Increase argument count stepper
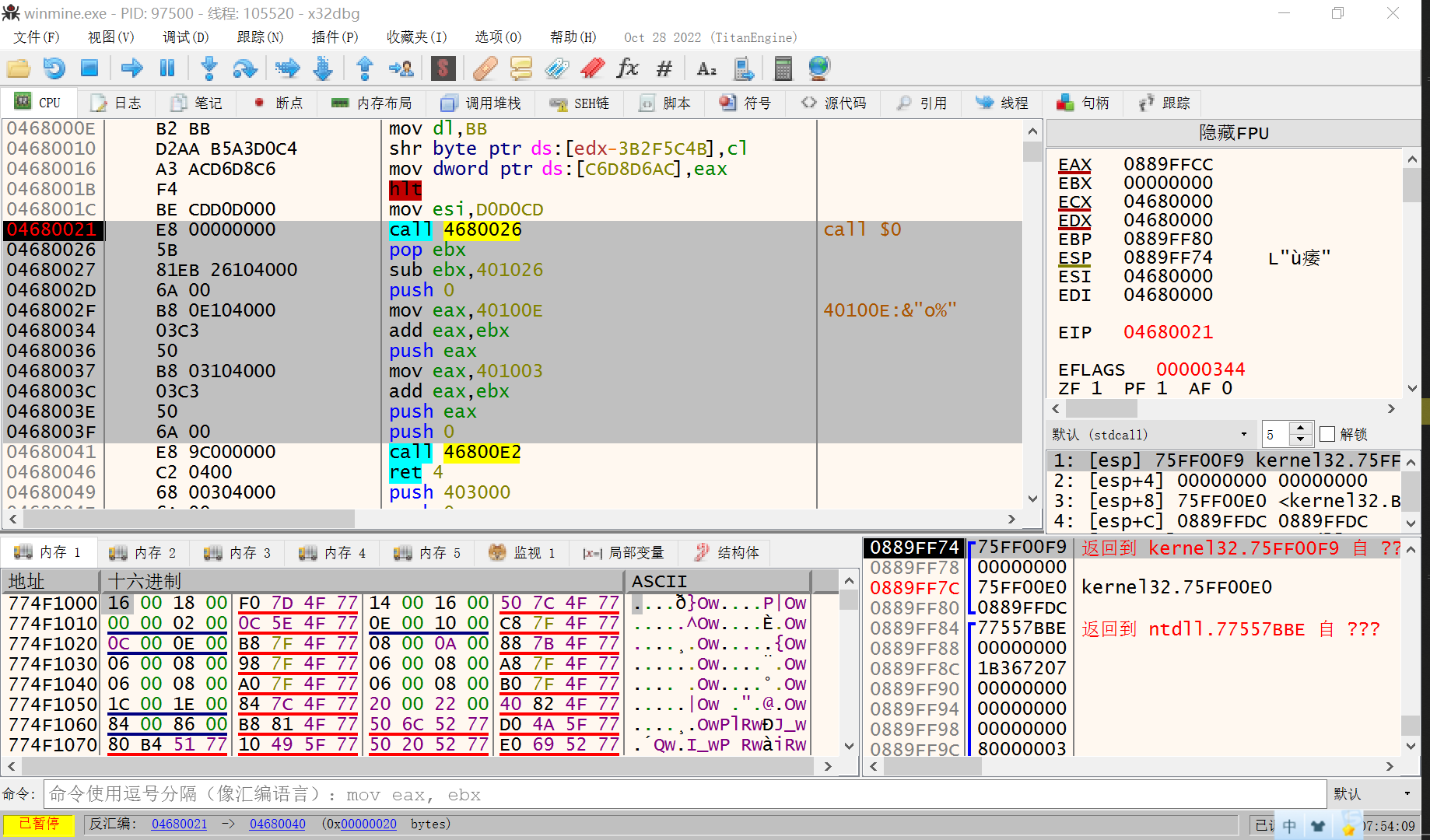Image resolution: width=1430 pixels, height=840 pixels. (x=1301, y=428)
